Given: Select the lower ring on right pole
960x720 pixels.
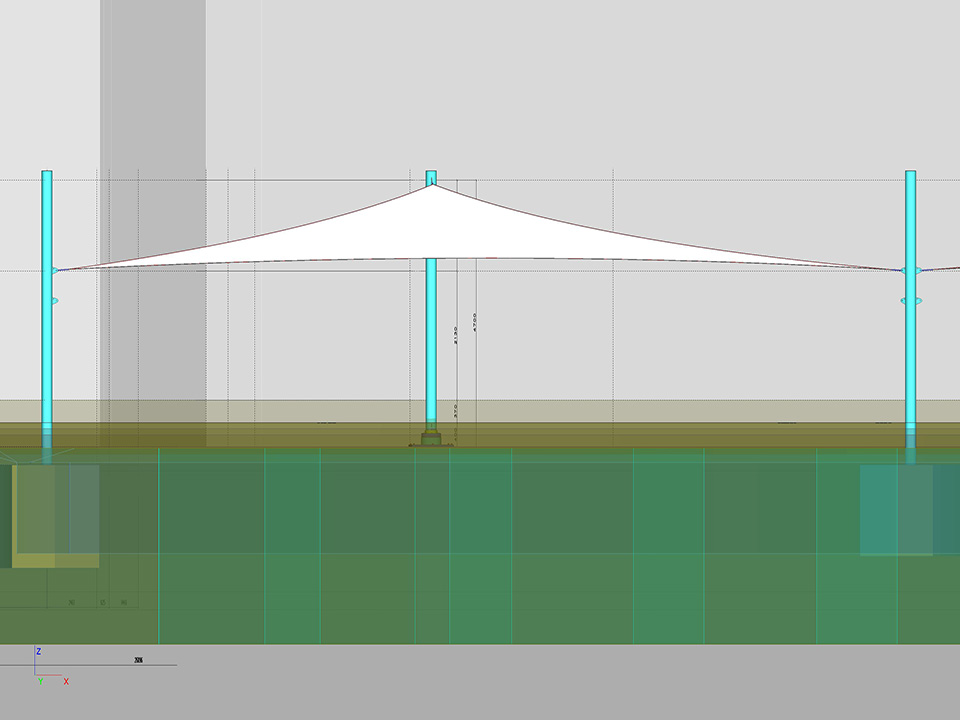Looking at the screenshot, I should click(910, 301).
